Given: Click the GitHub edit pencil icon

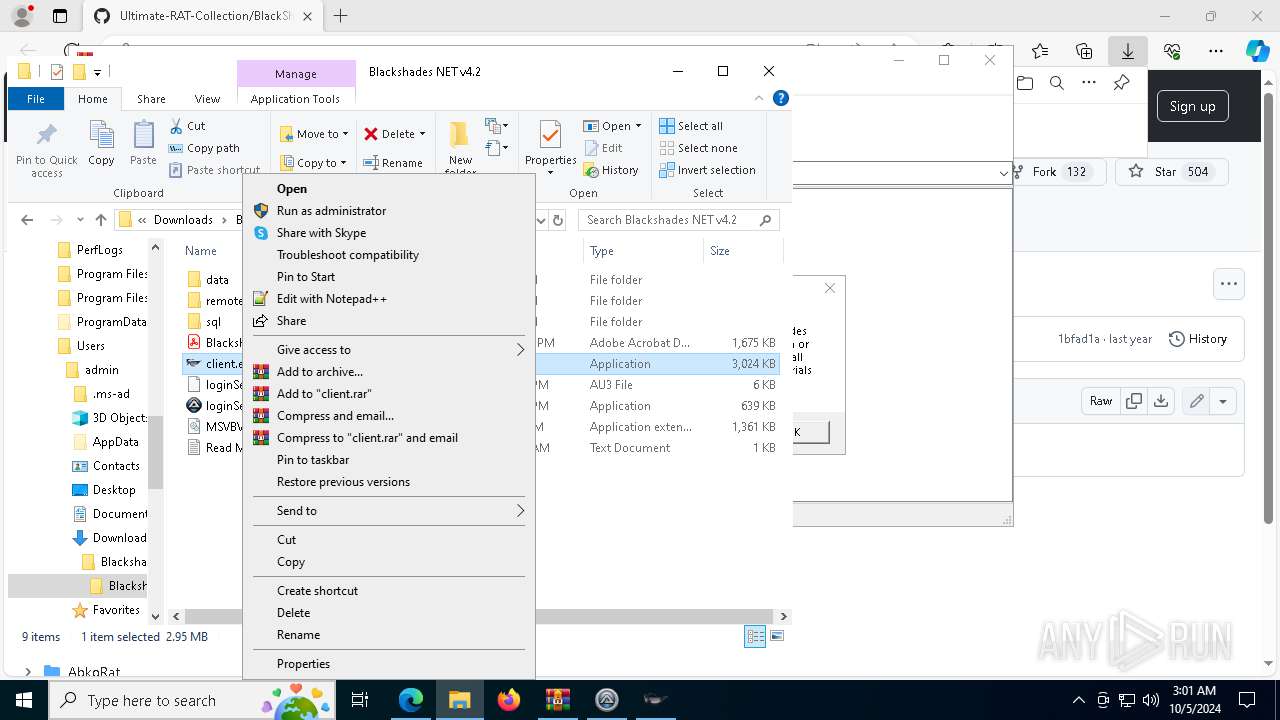Looking at the screenshot, I should pos(1196,401).
